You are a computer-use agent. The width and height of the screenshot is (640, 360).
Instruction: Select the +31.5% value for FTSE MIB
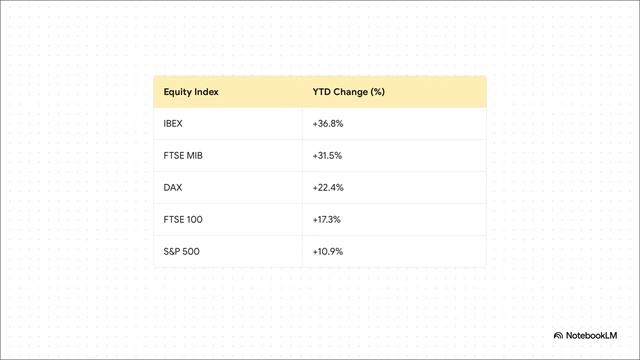[327, 156]
